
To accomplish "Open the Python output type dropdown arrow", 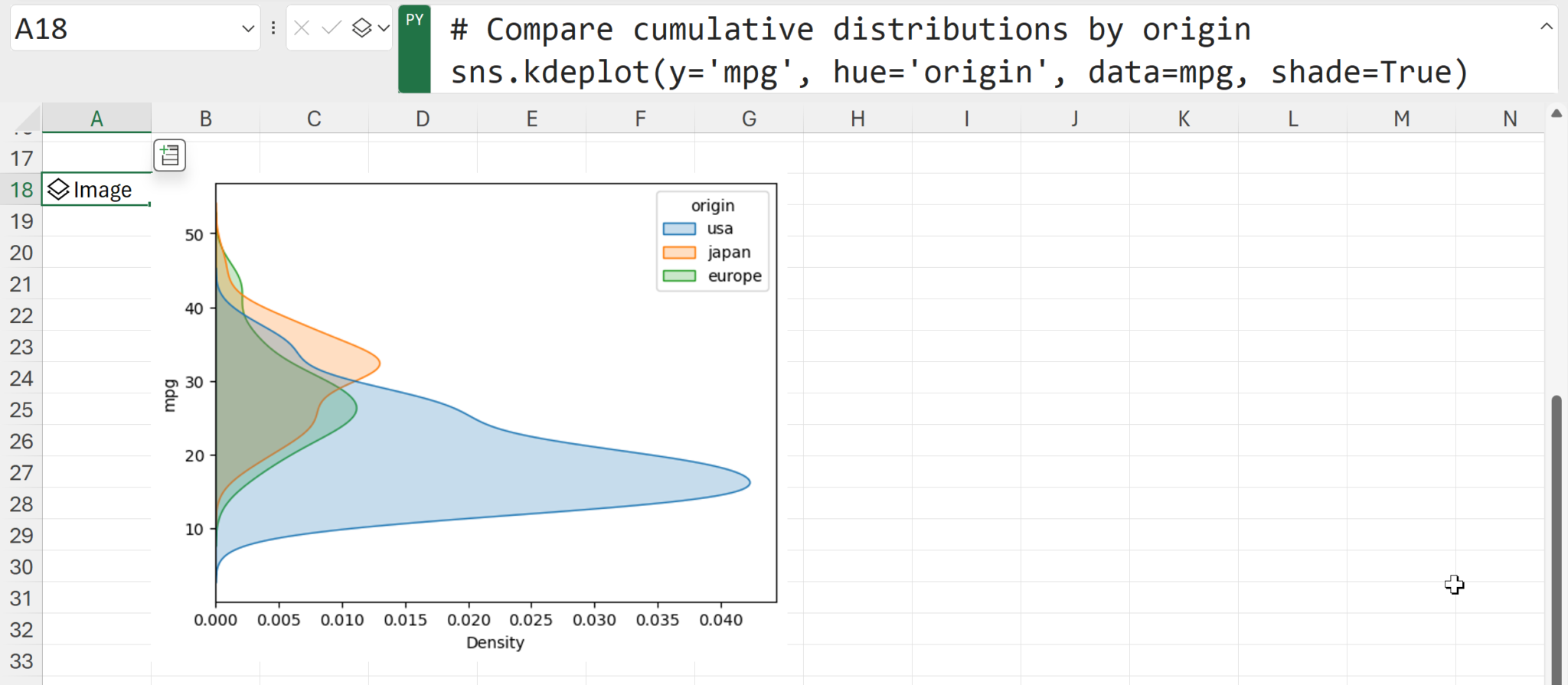I will pos(384,29).
